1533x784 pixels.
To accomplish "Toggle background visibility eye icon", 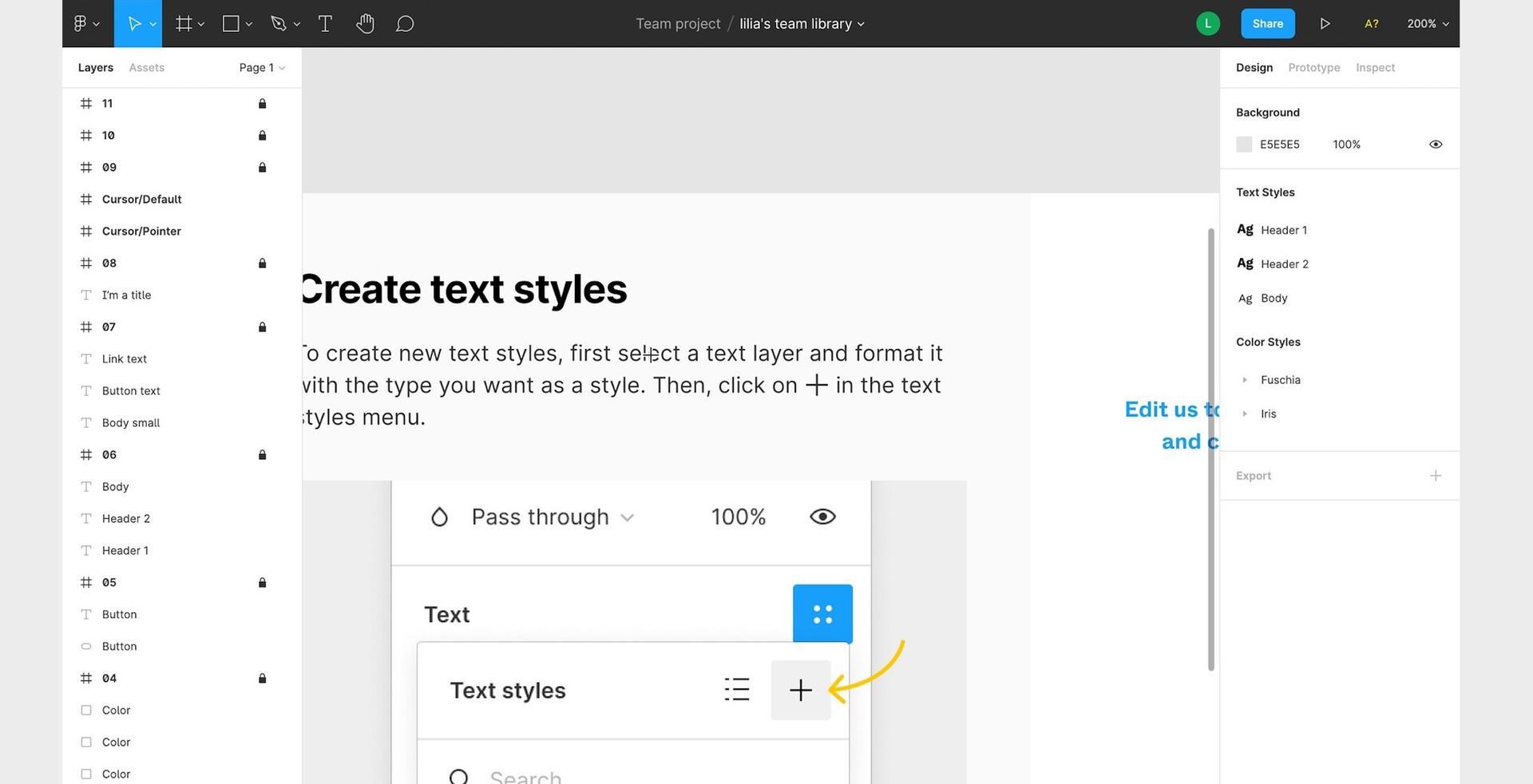I will (1436, 145).
